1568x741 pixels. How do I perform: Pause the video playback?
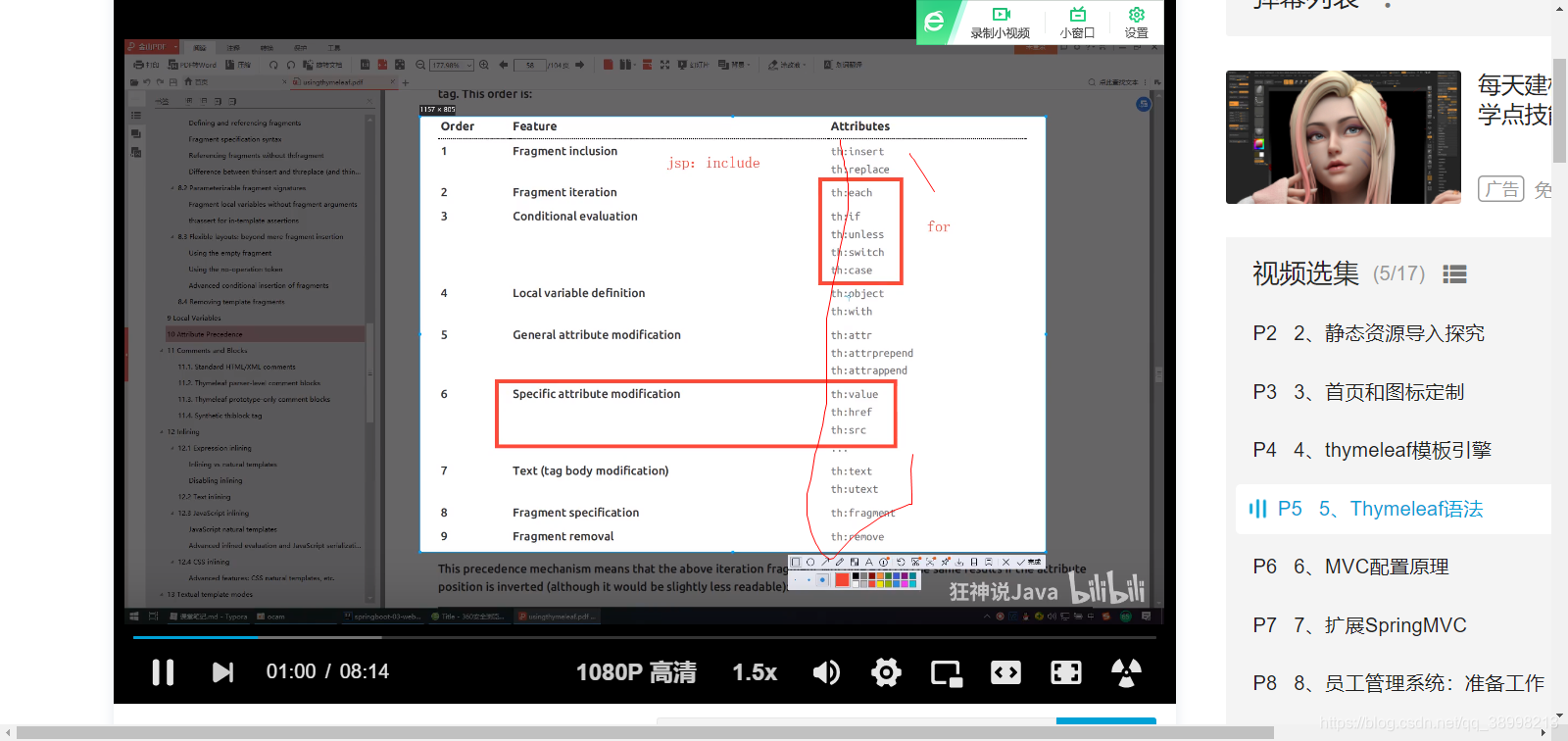(x=163, y=672)
